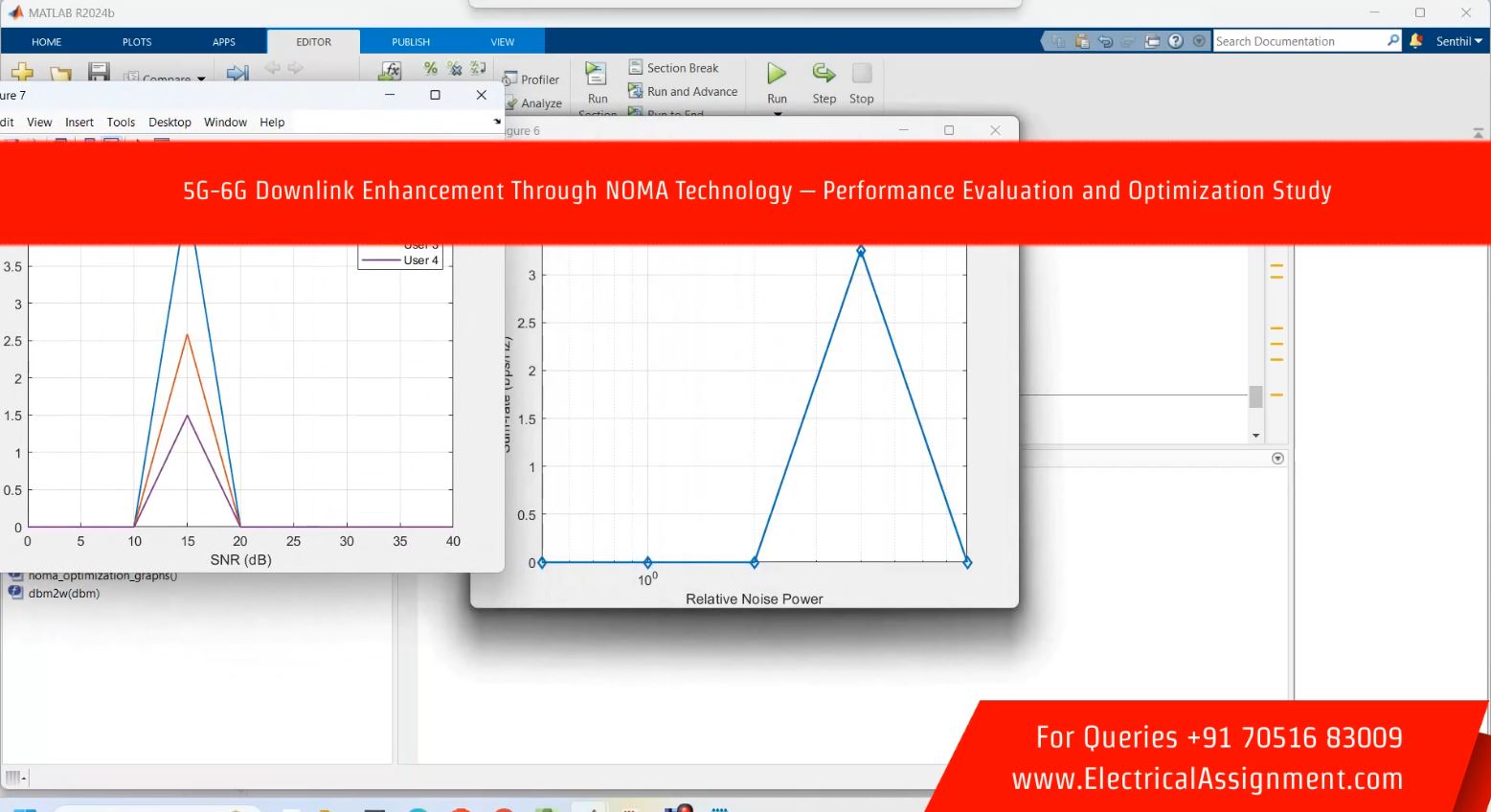
Task: Switch to the PUBLISH tab
Action: (411, 42)
